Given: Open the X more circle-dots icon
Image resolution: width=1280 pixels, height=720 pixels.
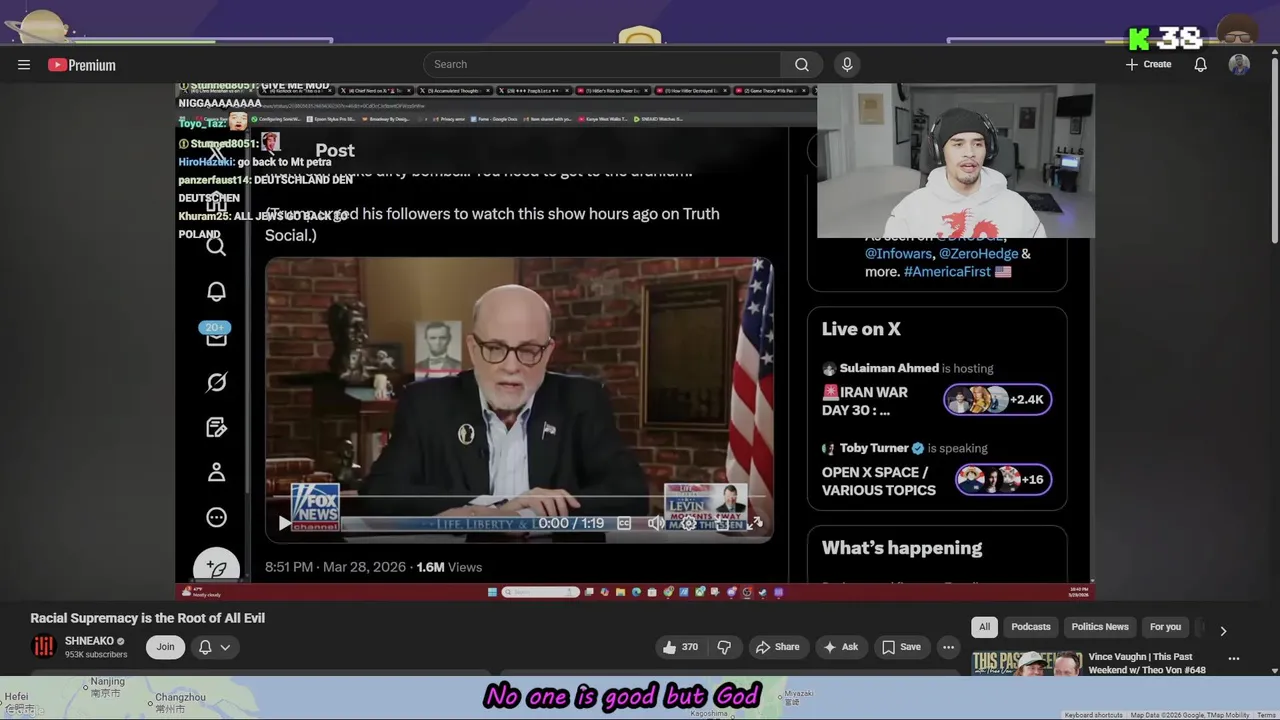Looking at the screenshot, I should coord(216,517).
